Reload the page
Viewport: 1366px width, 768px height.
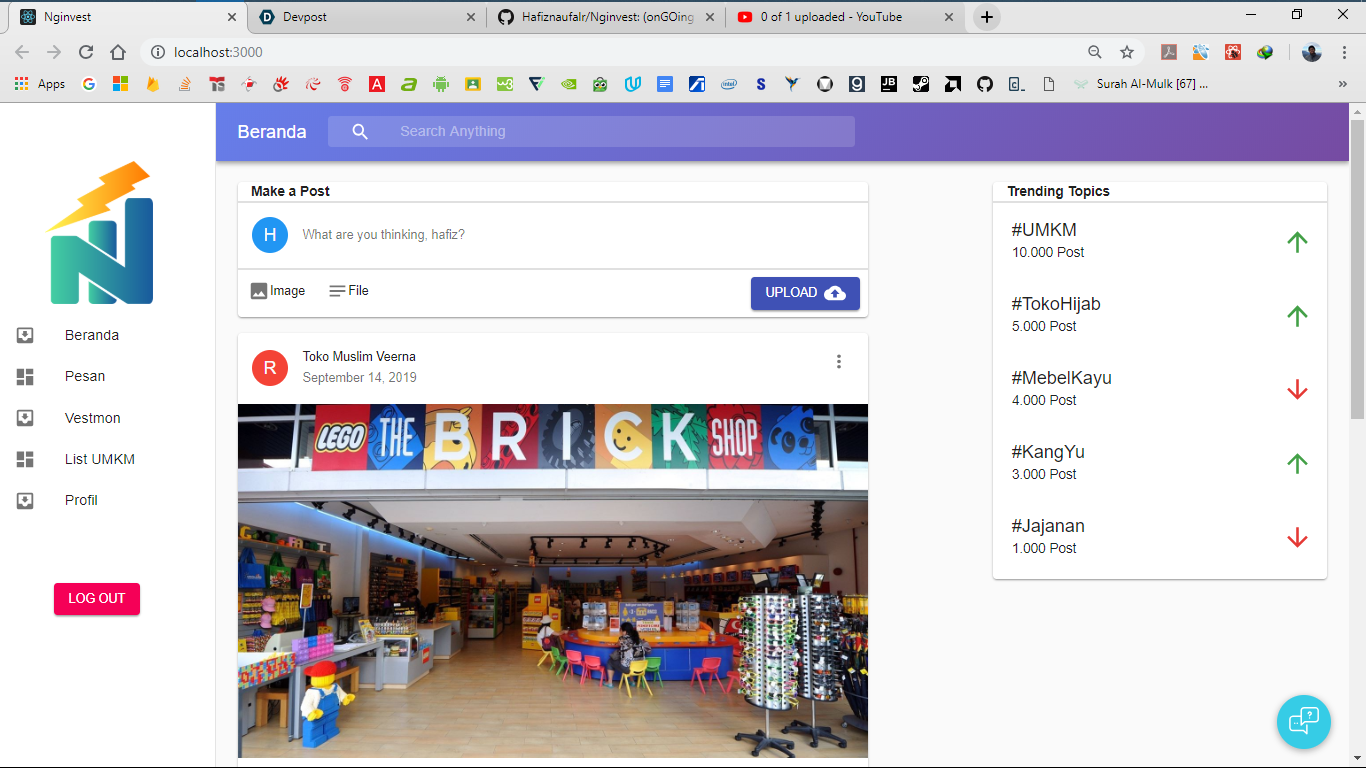click(86, 52)
